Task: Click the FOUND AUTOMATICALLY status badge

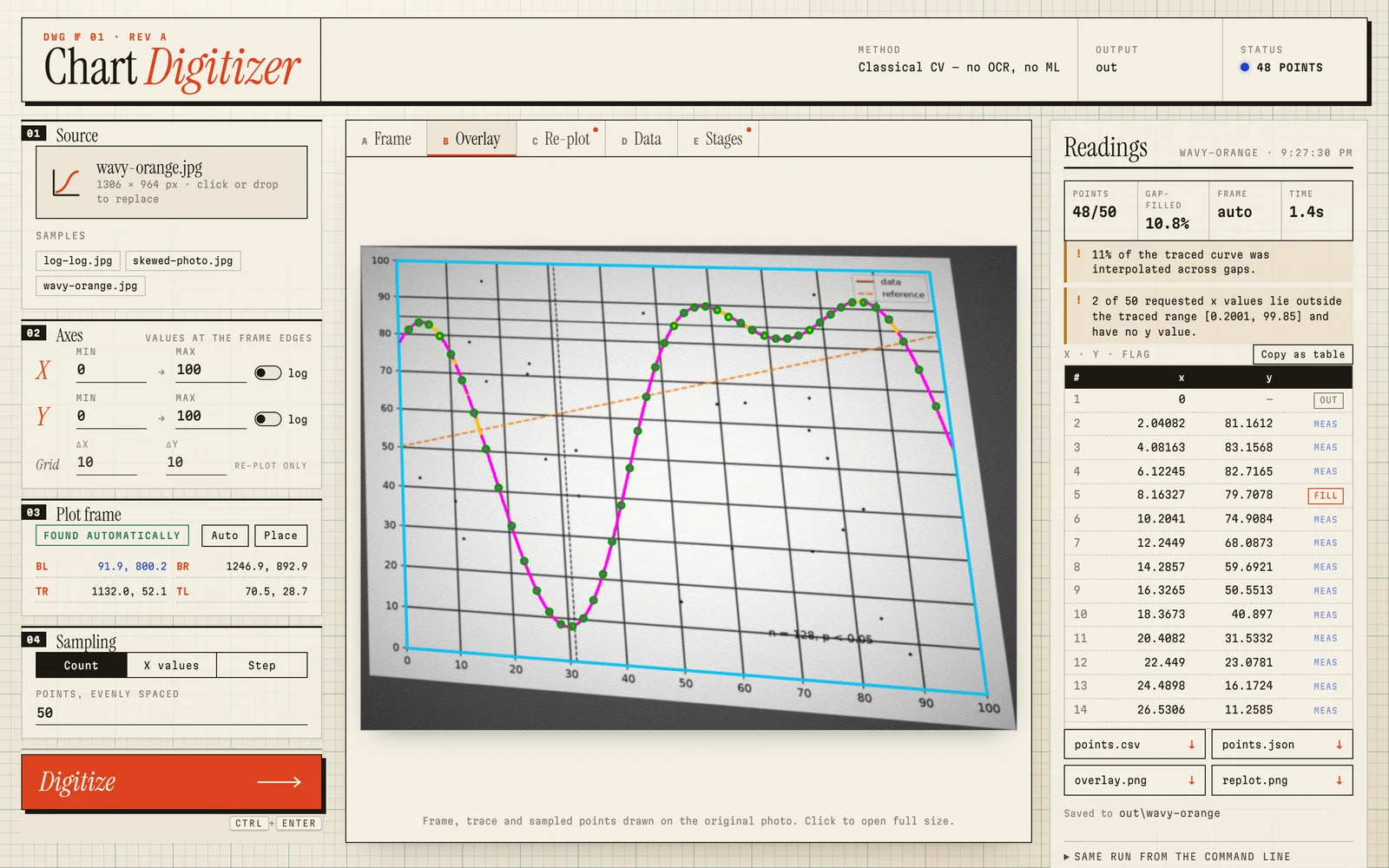Action: pyautogui.click(x=112, y=536)
